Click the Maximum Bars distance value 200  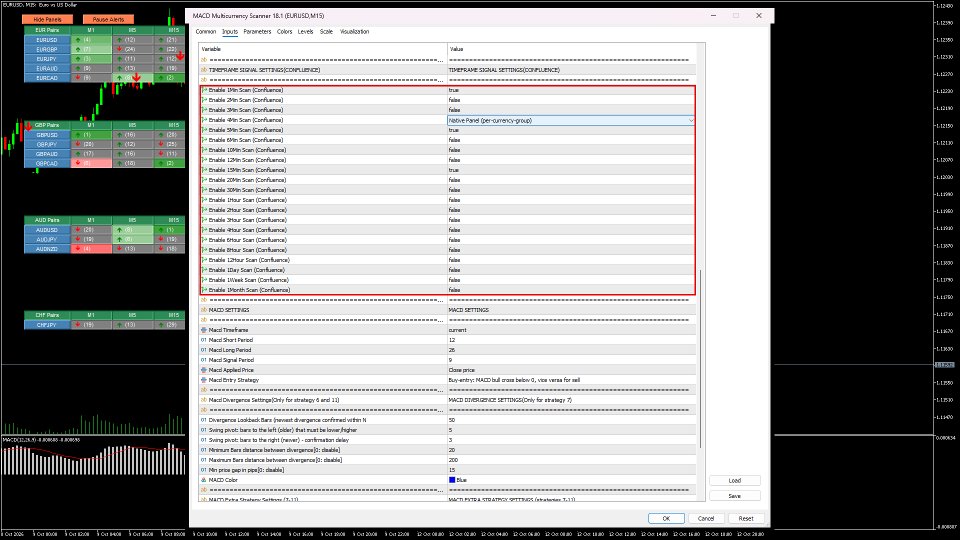pyautogui.click(x=453, y=460)
